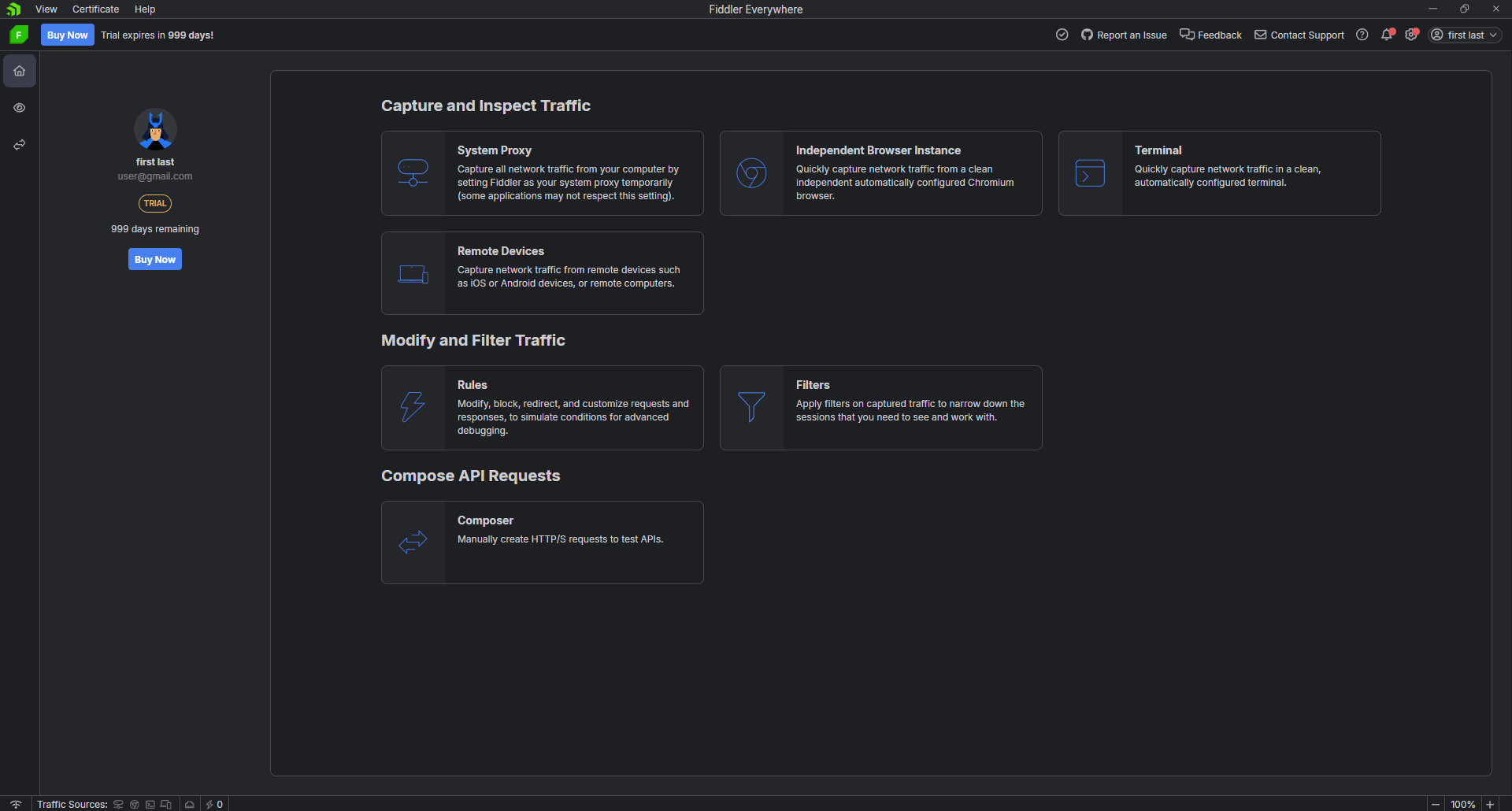The width and height of the screenshot is (1512, 811).
Task: Click Report an Issue link
Action: (1124, 35)
